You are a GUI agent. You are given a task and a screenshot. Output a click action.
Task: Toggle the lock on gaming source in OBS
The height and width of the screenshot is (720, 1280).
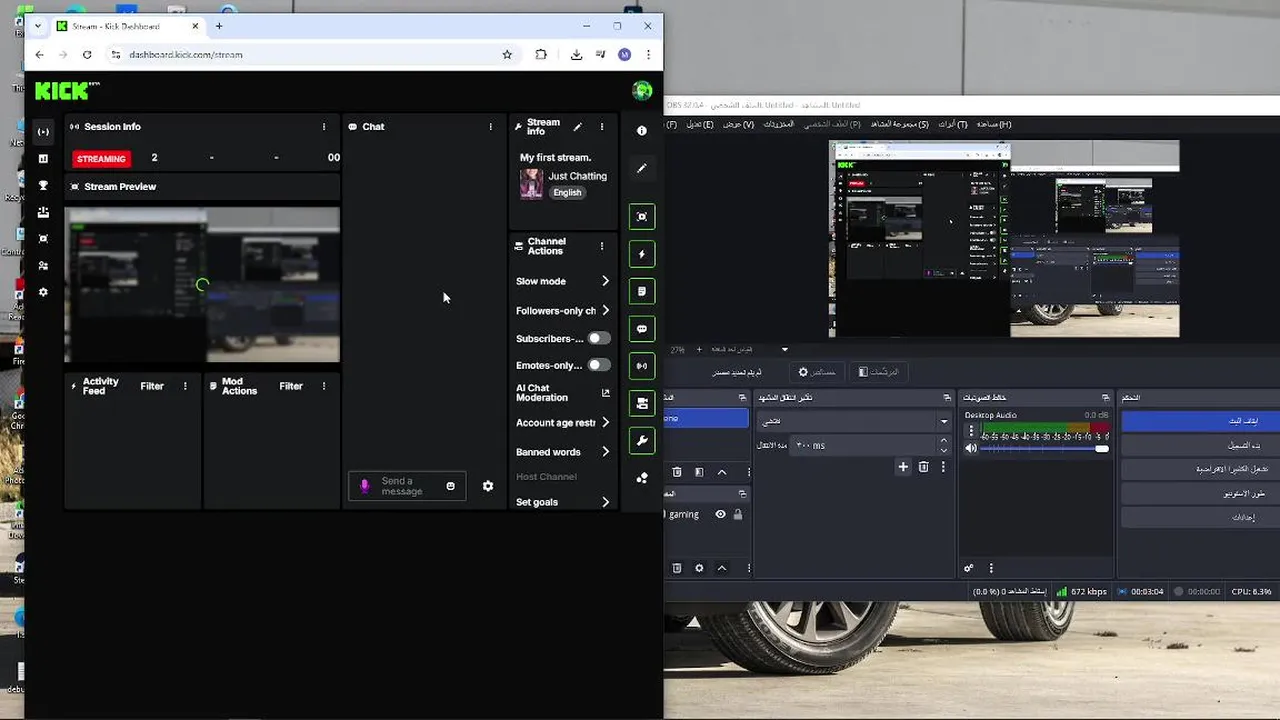coord(738,514)
